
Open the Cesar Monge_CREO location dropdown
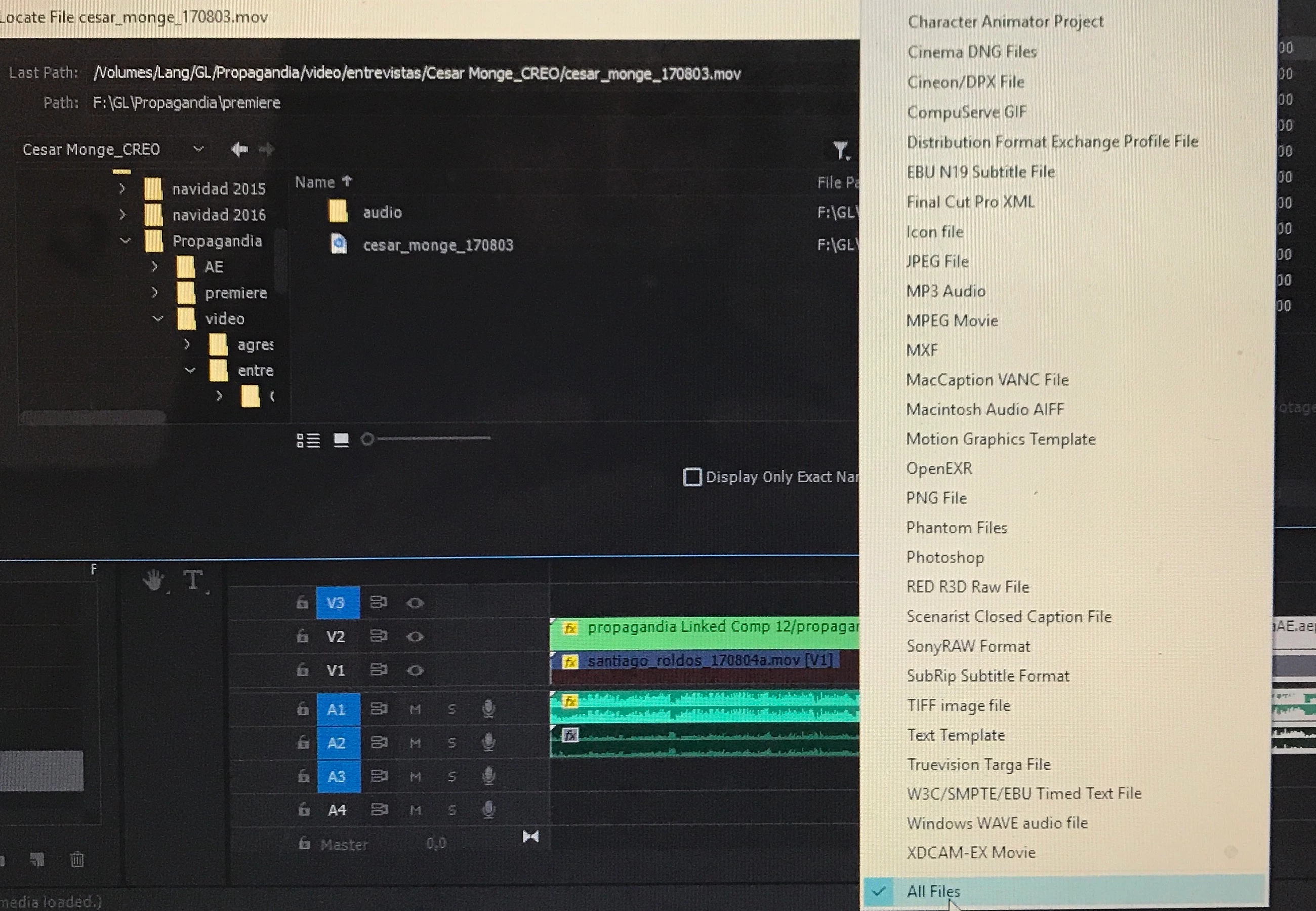point(198,149)
